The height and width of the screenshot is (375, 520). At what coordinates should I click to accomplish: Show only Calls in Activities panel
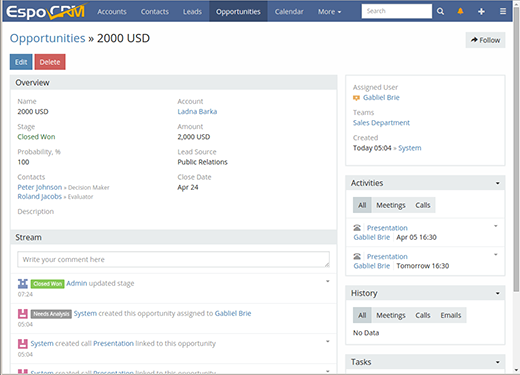coord(423,205)
